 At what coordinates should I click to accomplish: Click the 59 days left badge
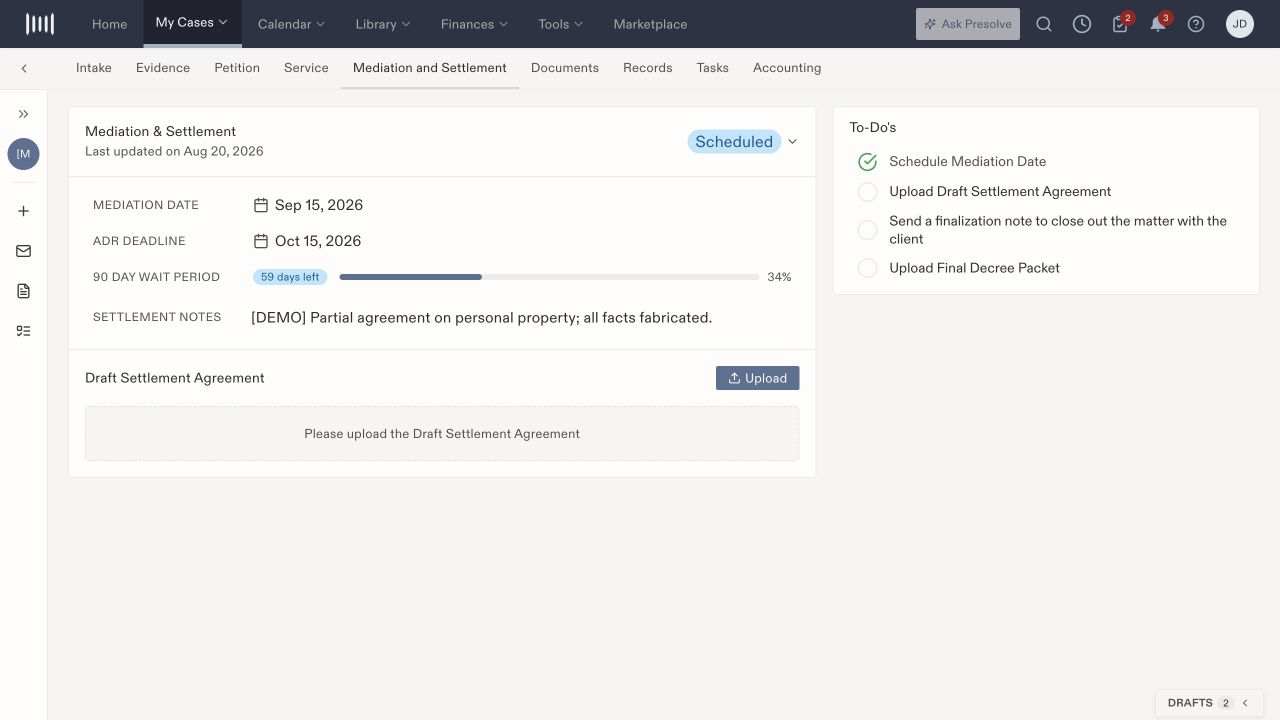tap(290, 277)
